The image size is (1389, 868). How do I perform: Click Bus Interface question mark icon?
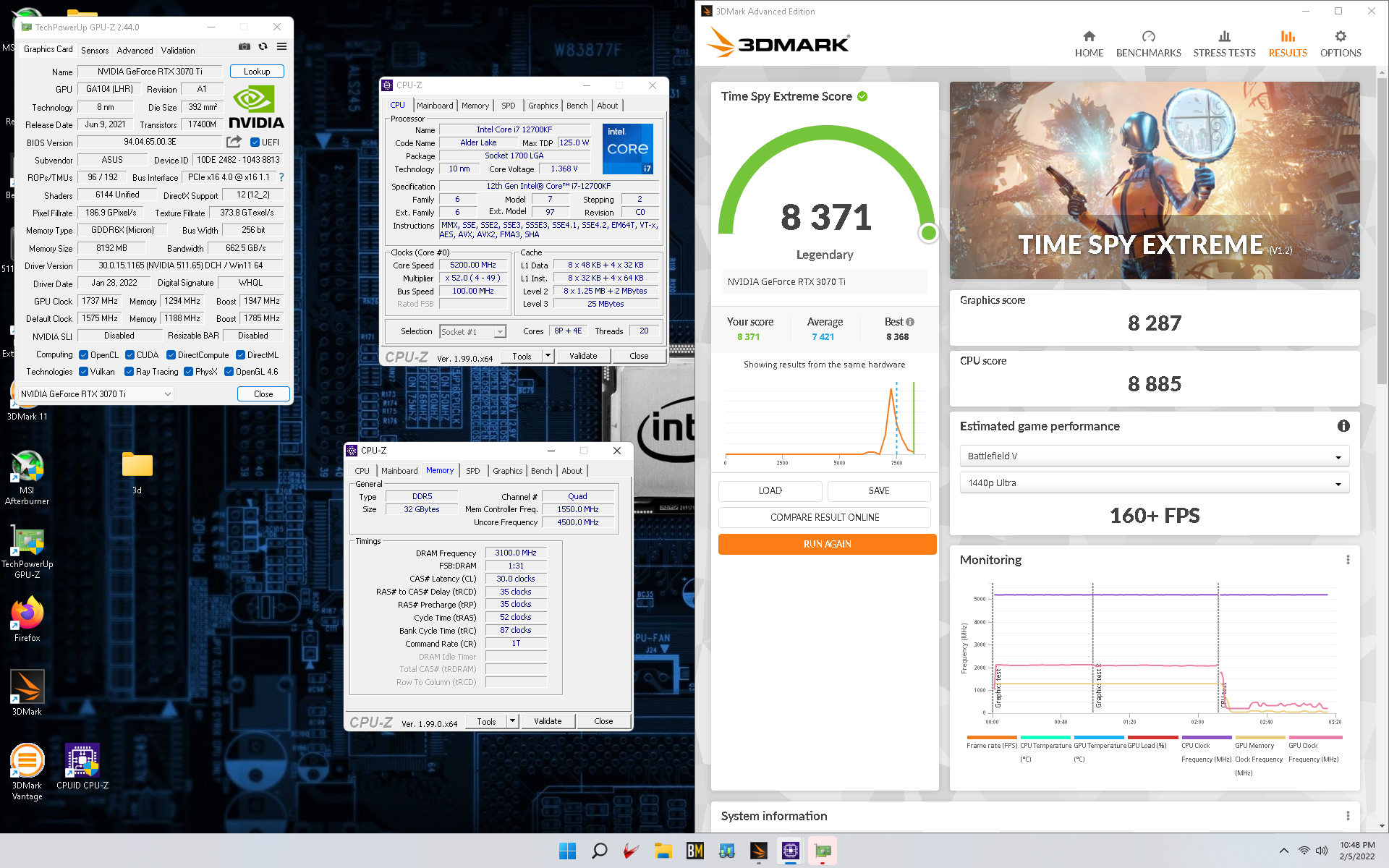coord(281,177)
